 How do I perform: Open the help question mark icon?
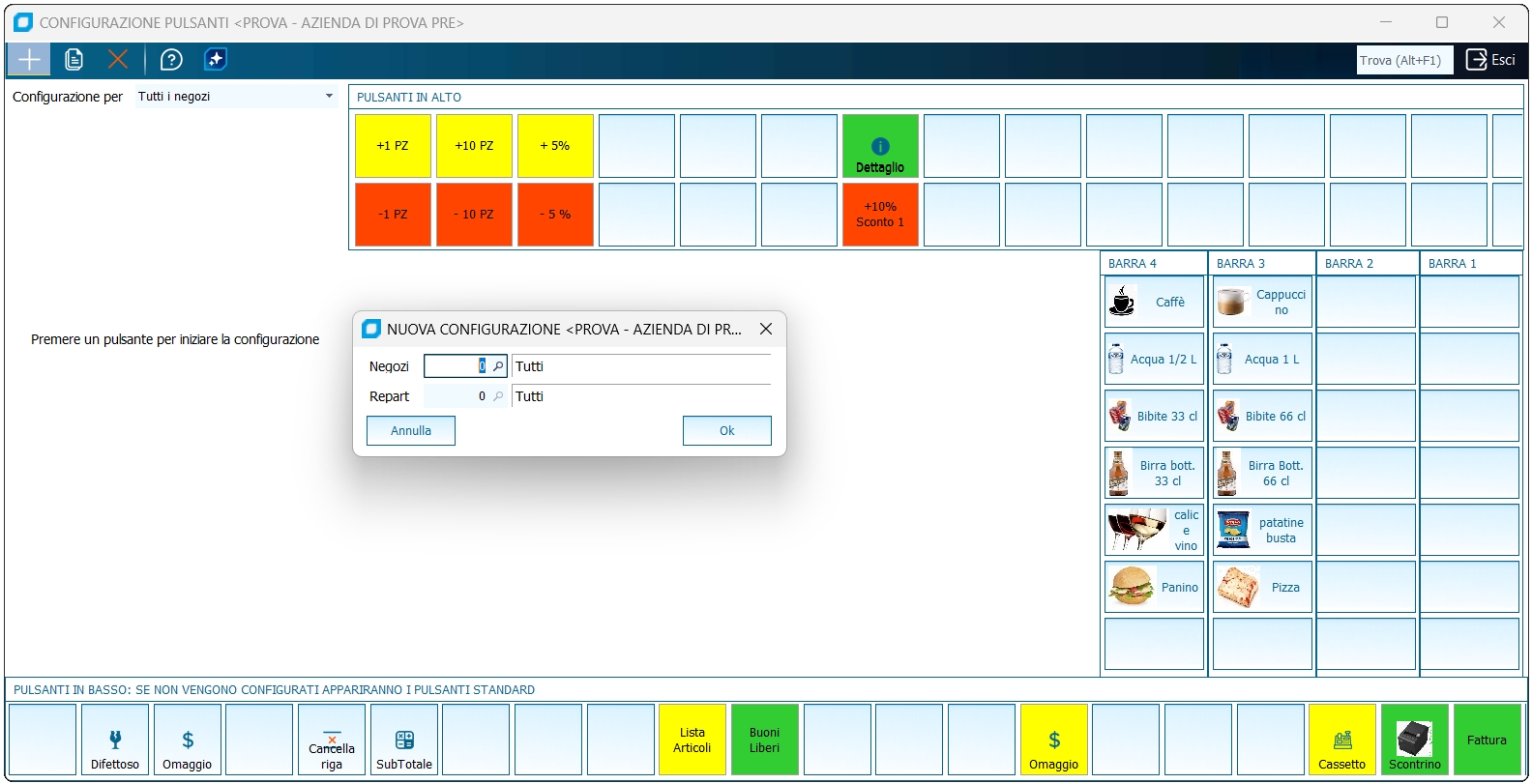coord(171,60)
